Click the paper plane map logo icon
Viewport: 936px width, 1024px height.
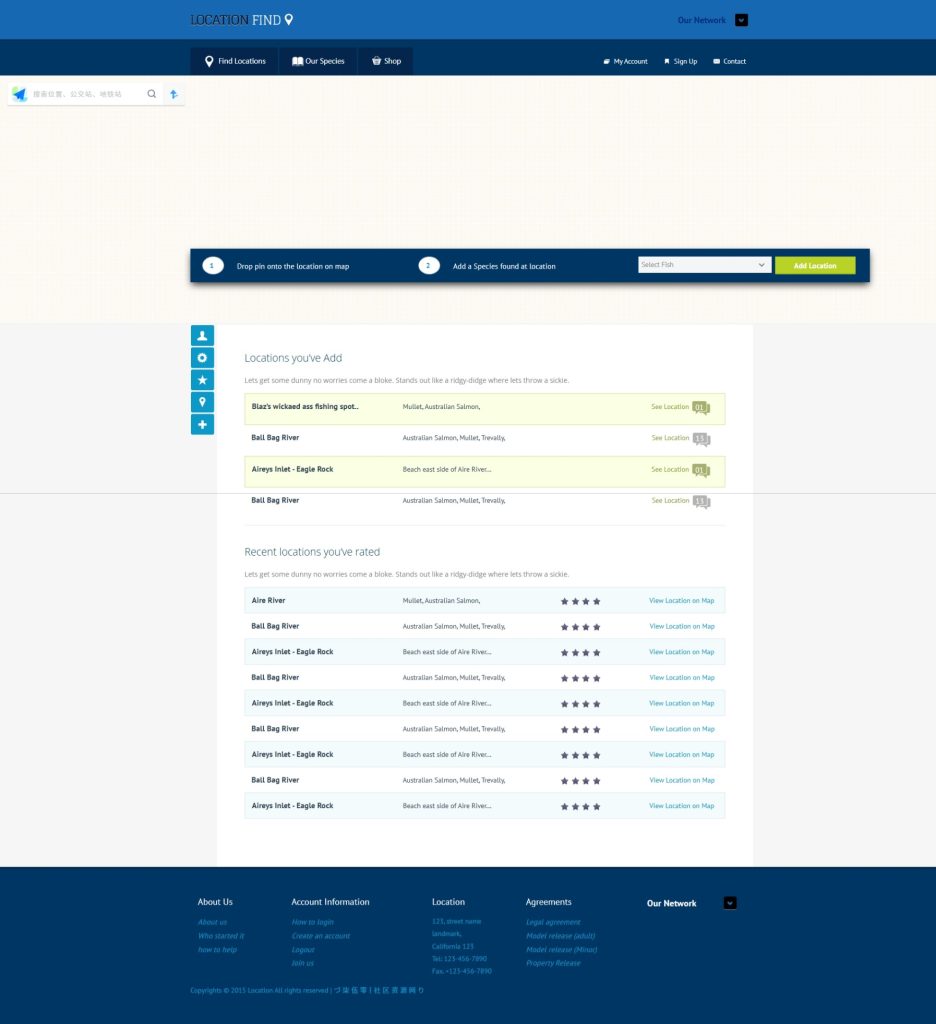[x=20, y=94]
